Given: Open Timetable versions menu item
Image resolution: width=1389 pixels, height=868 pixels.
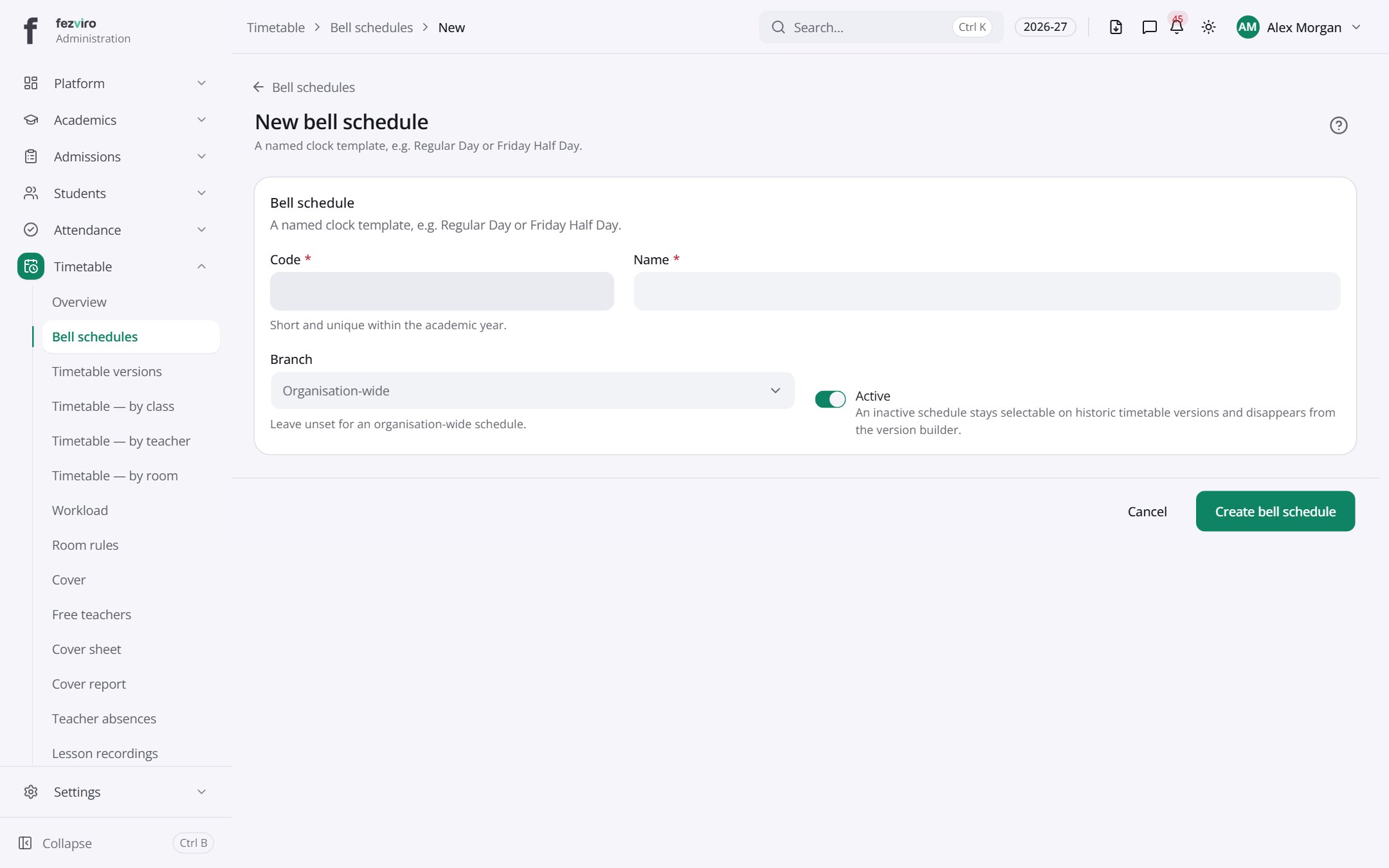Looking at the screenshot, I should (131, 372).
